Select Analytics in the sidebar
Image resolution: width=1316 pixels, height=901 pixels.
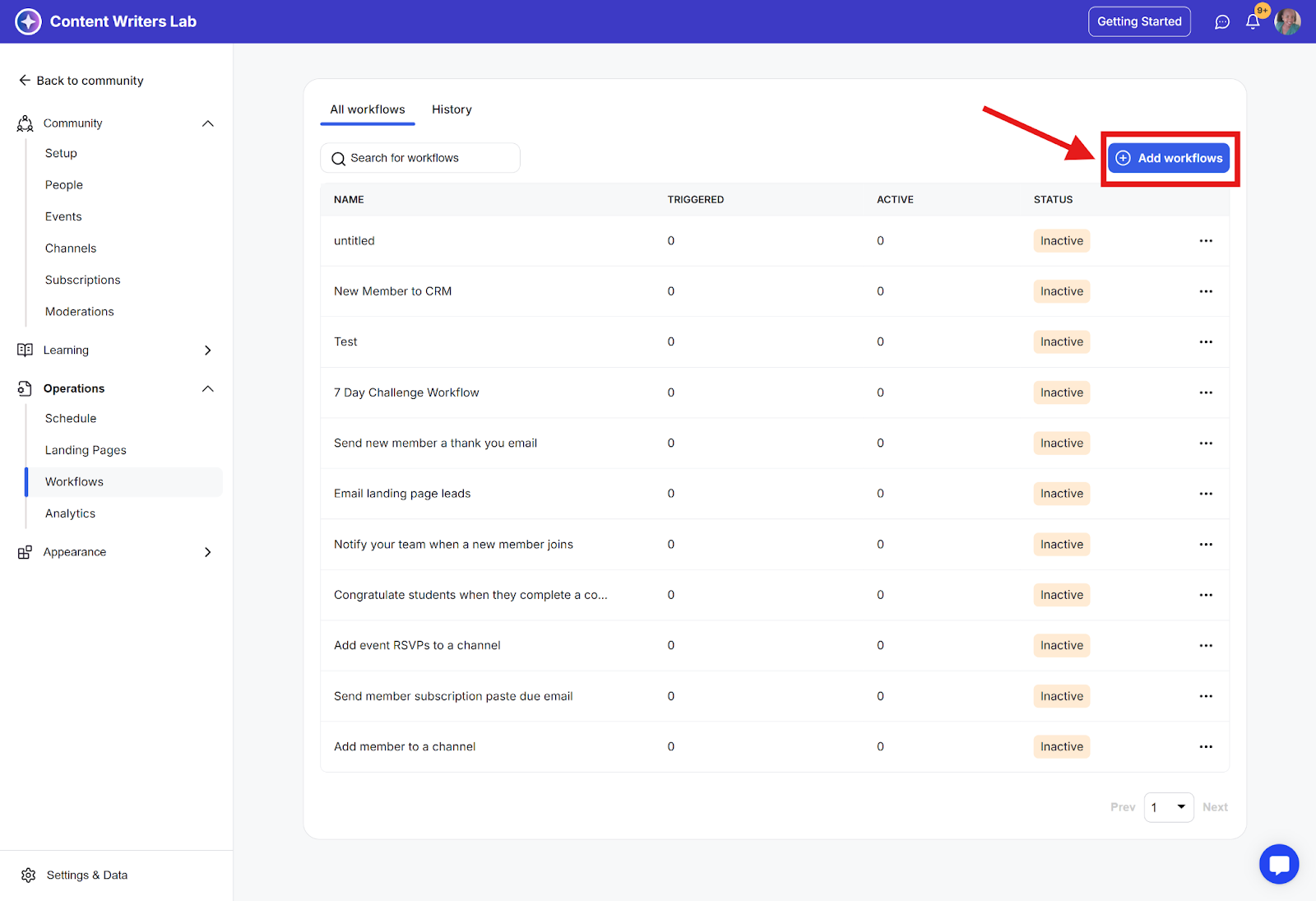[70, 513]
